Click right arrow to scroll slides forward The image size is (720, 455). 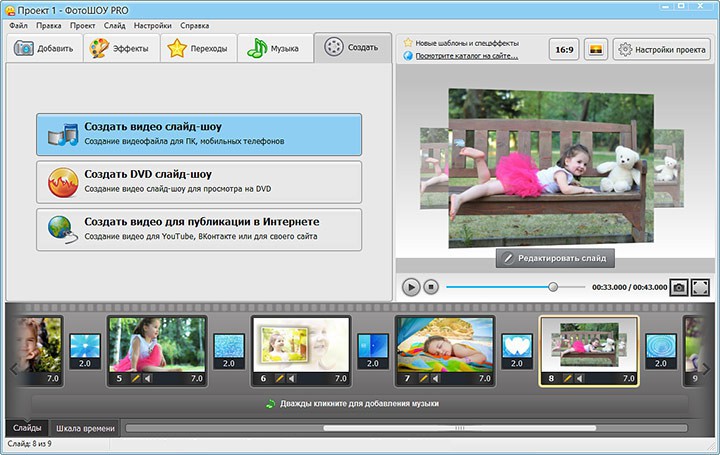click(x=706, y=368)
